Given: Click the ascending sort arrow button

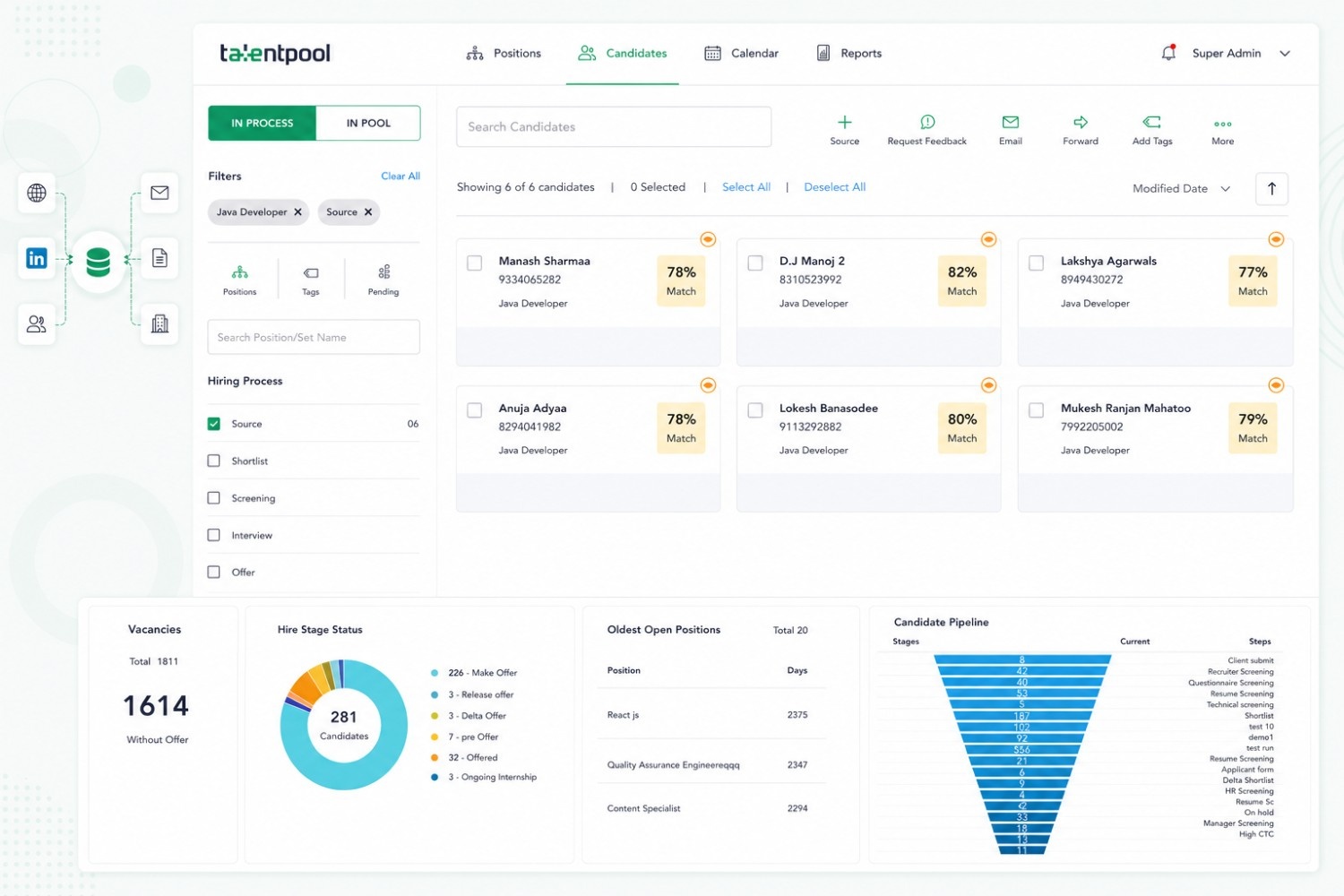Looking at the screenshot, I should (x=1271, y=188).
